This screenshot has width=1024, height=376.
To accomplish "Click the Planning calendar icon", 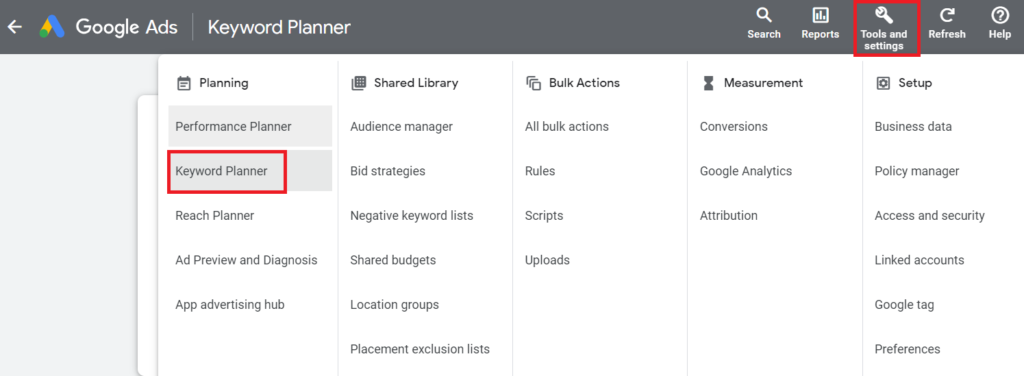I will click(x=184, y=83).
